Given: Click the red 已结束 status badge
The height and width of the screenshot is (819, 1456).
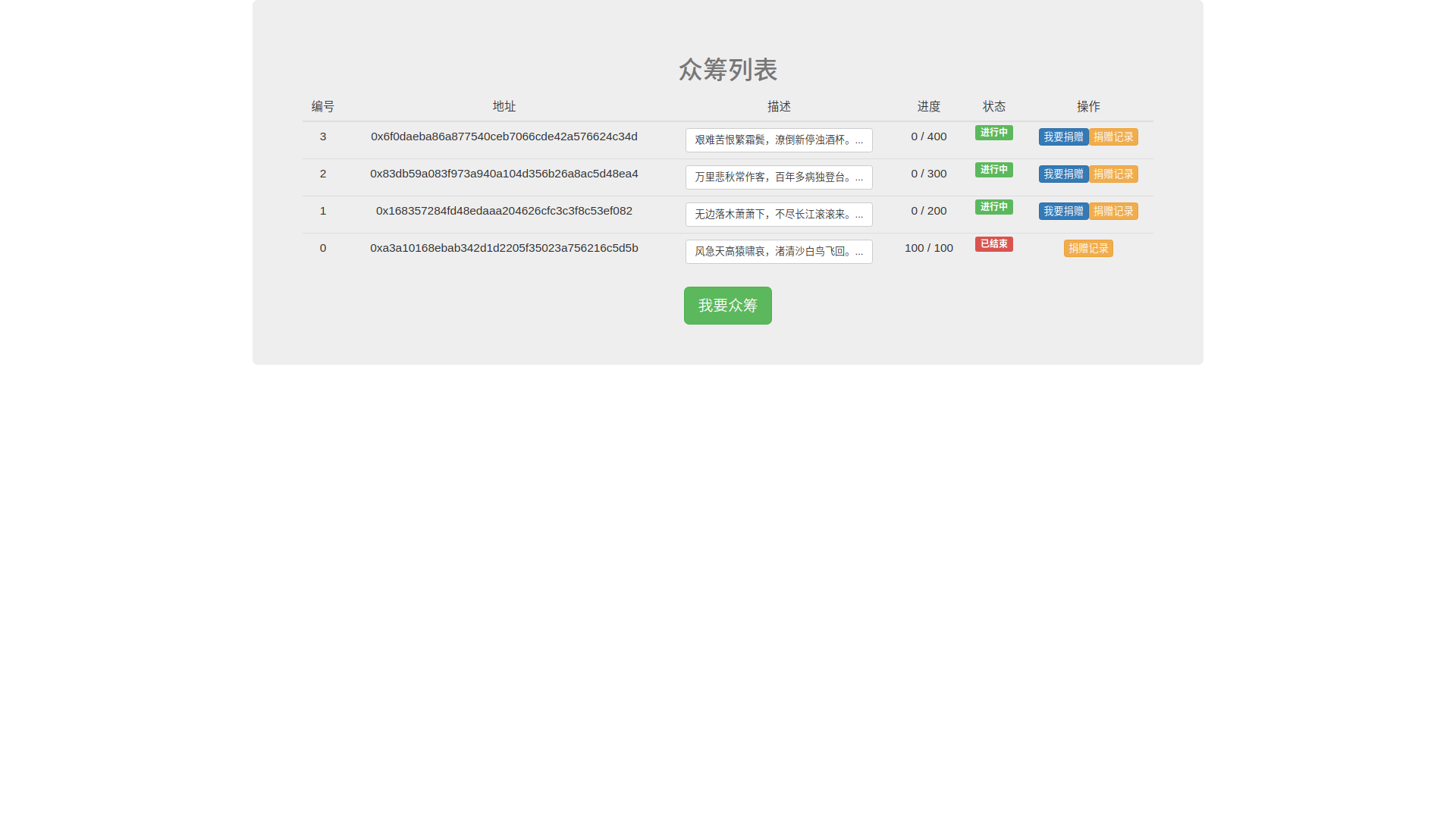Looking at the screenshot, I should pyautogui.click(x=993, y=244).
